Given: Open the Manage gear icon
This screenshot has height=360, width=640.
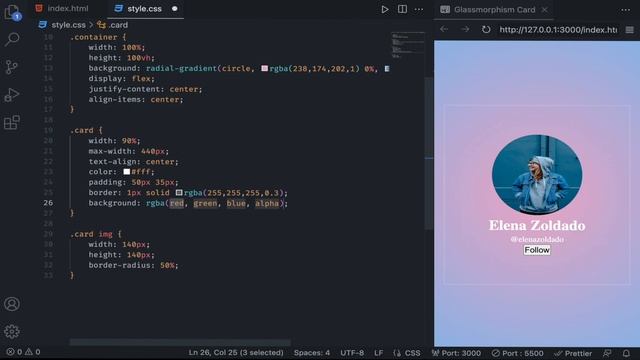Looking at the screenshot, I should click(x=12, y=331).
